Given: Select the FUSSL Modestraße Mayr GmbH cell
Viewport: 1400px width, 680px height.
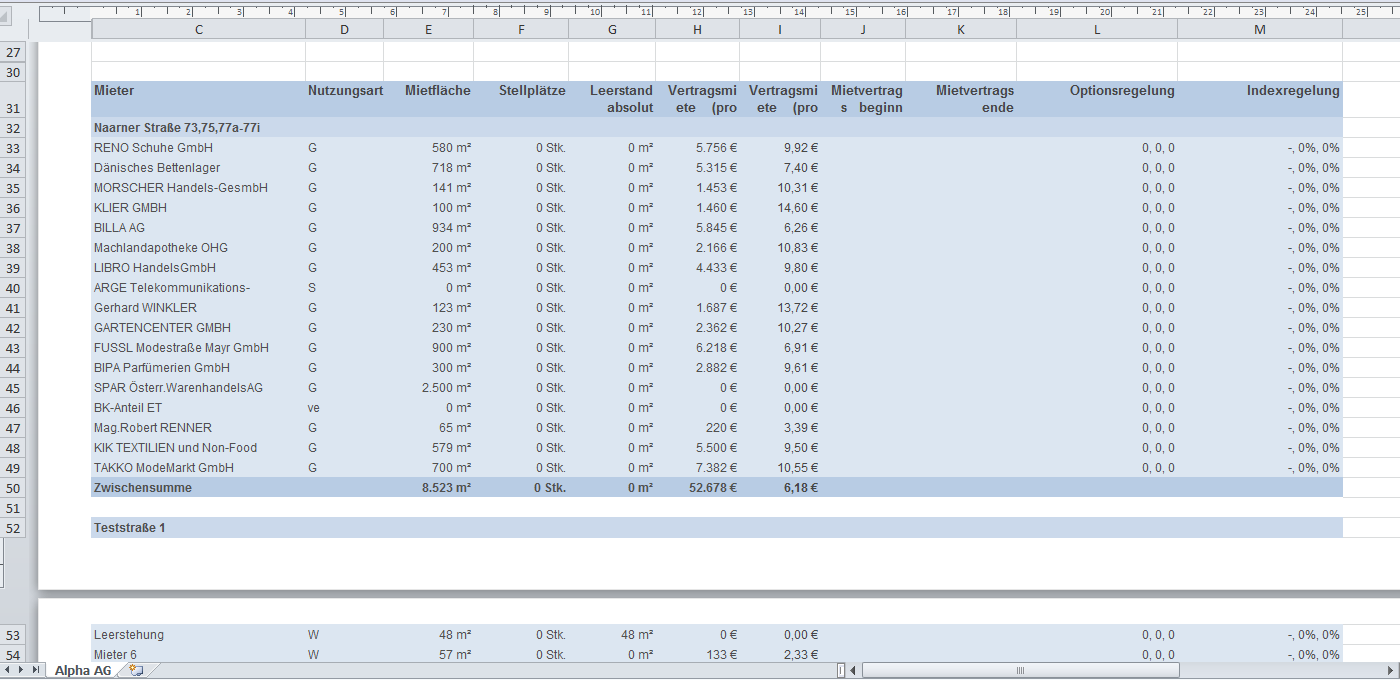Looking at the screenshot, I should 198,348.
